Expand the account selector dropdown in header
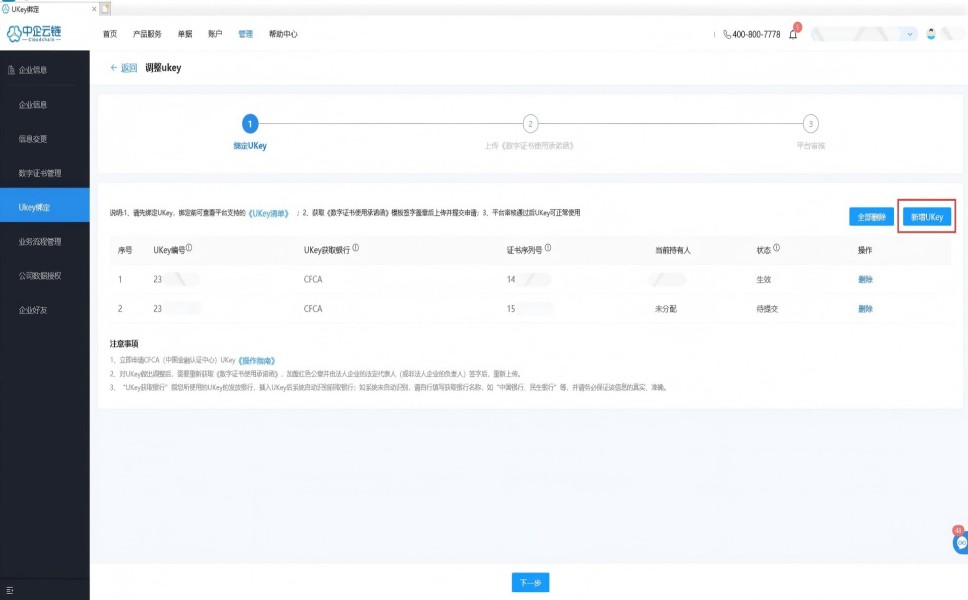 909,34
